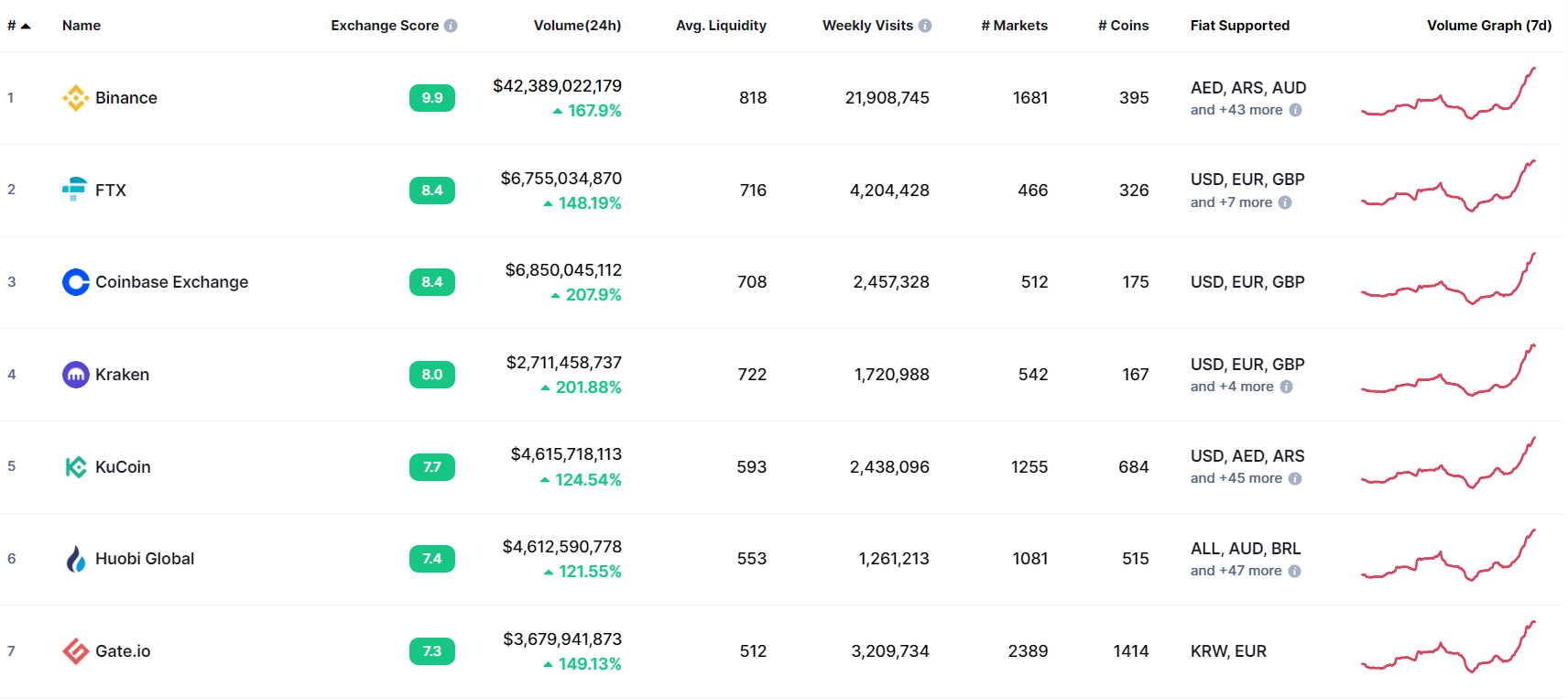The image size is (1568, 699).
Task: Sort by Exchange Score column header
Action: point(385,26)
